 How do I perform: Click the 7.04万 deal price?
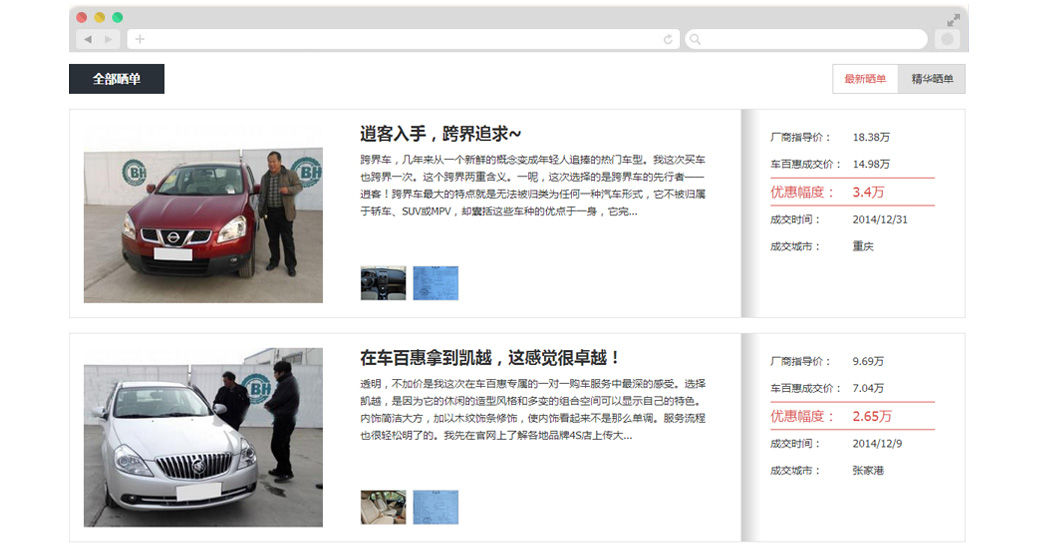pos(868,388)
